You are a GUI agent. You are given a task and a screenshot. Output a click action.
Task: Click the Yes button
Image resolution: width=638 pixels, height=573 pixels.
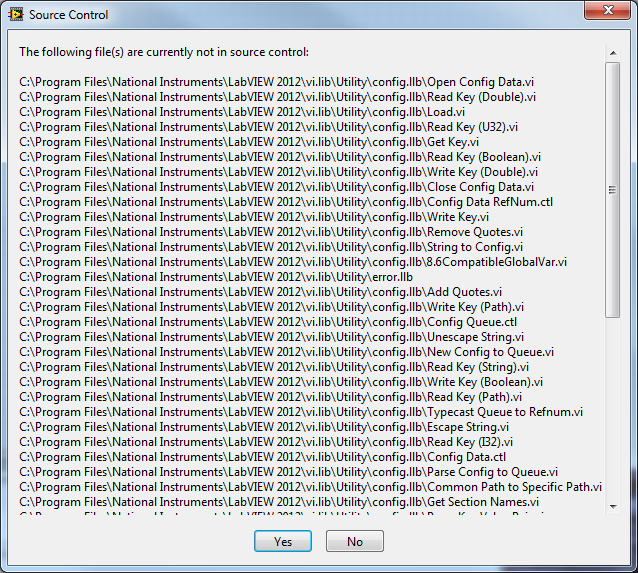283,541
